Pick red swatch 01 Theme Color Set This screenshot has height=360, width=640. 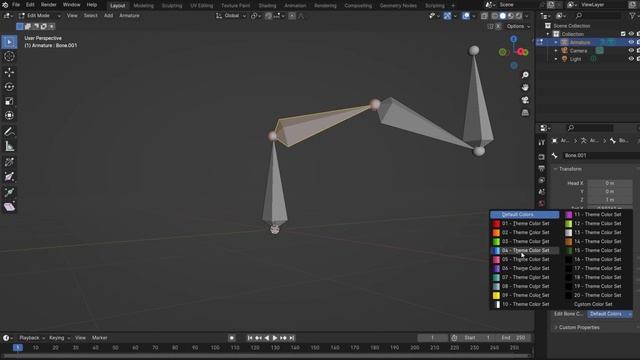point(496,224)
